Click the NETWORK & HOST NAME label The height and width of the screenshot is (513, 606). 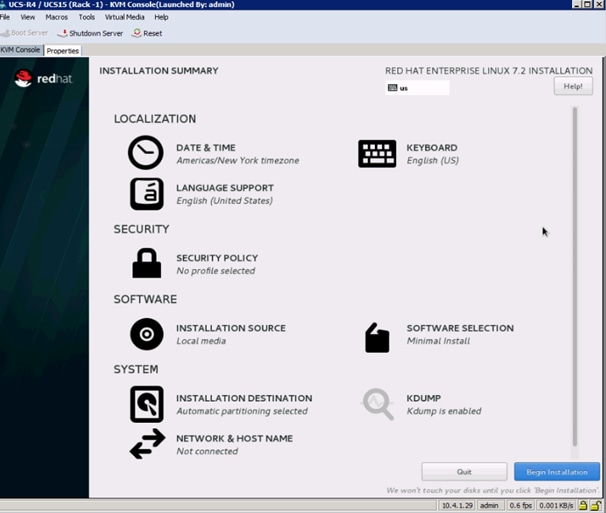click(234, 438)
